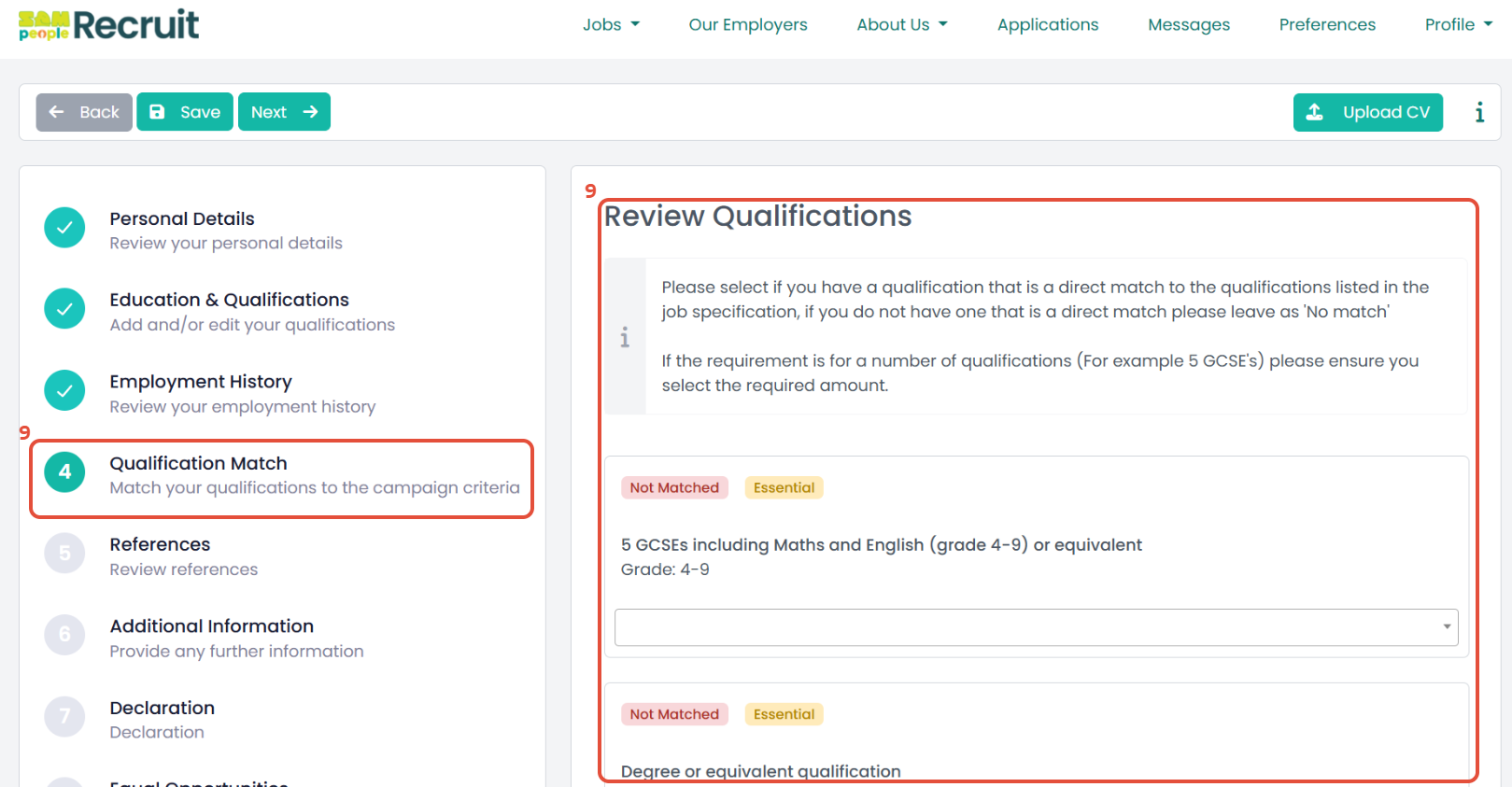This screenshot has width=1512, height=787.
Task: Click 'Degree or equivalent qualification' text
Action: [761, 771]
